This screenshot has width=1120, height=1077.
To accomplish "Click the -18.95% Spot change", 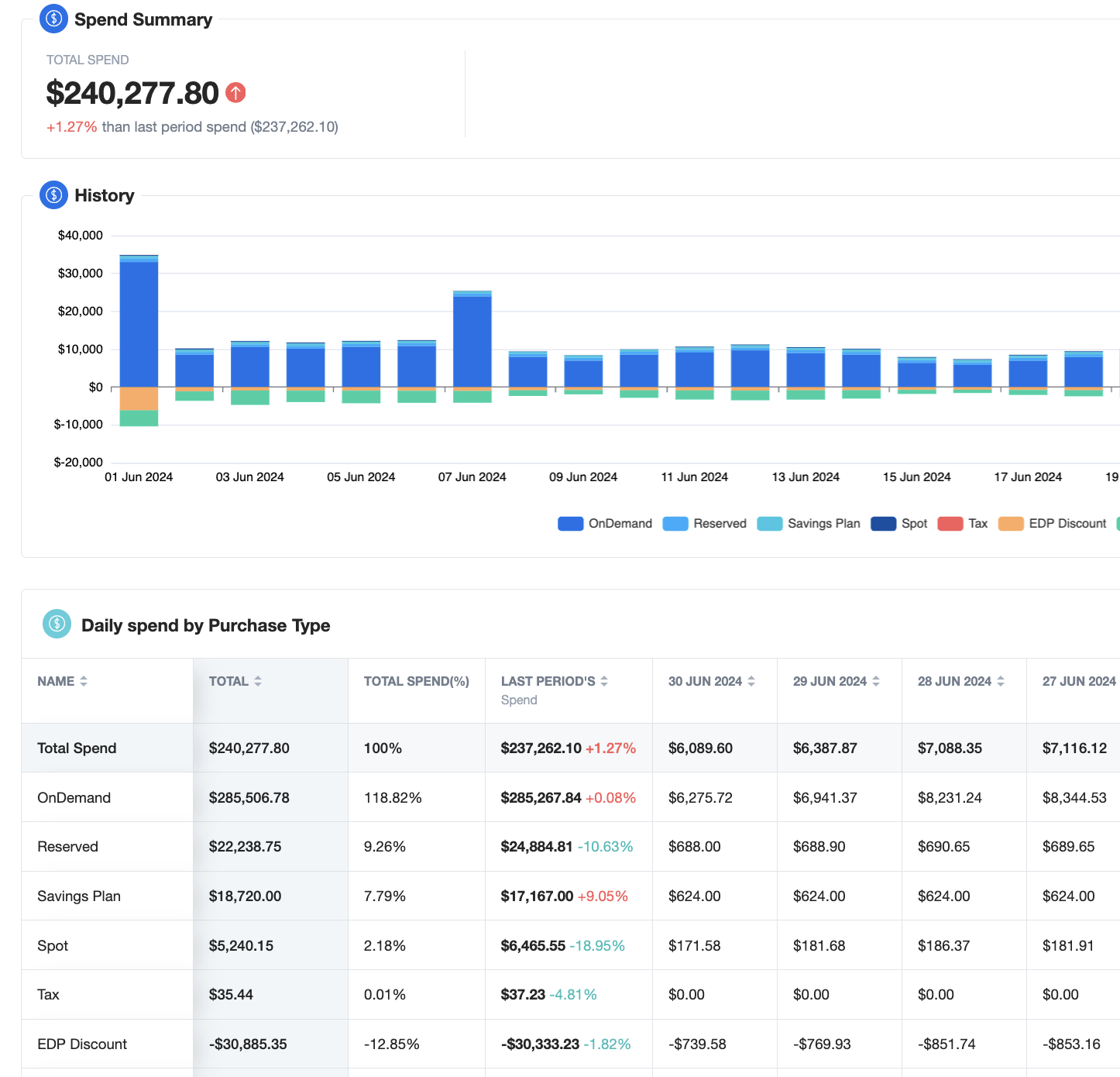I will coord(597,946).
